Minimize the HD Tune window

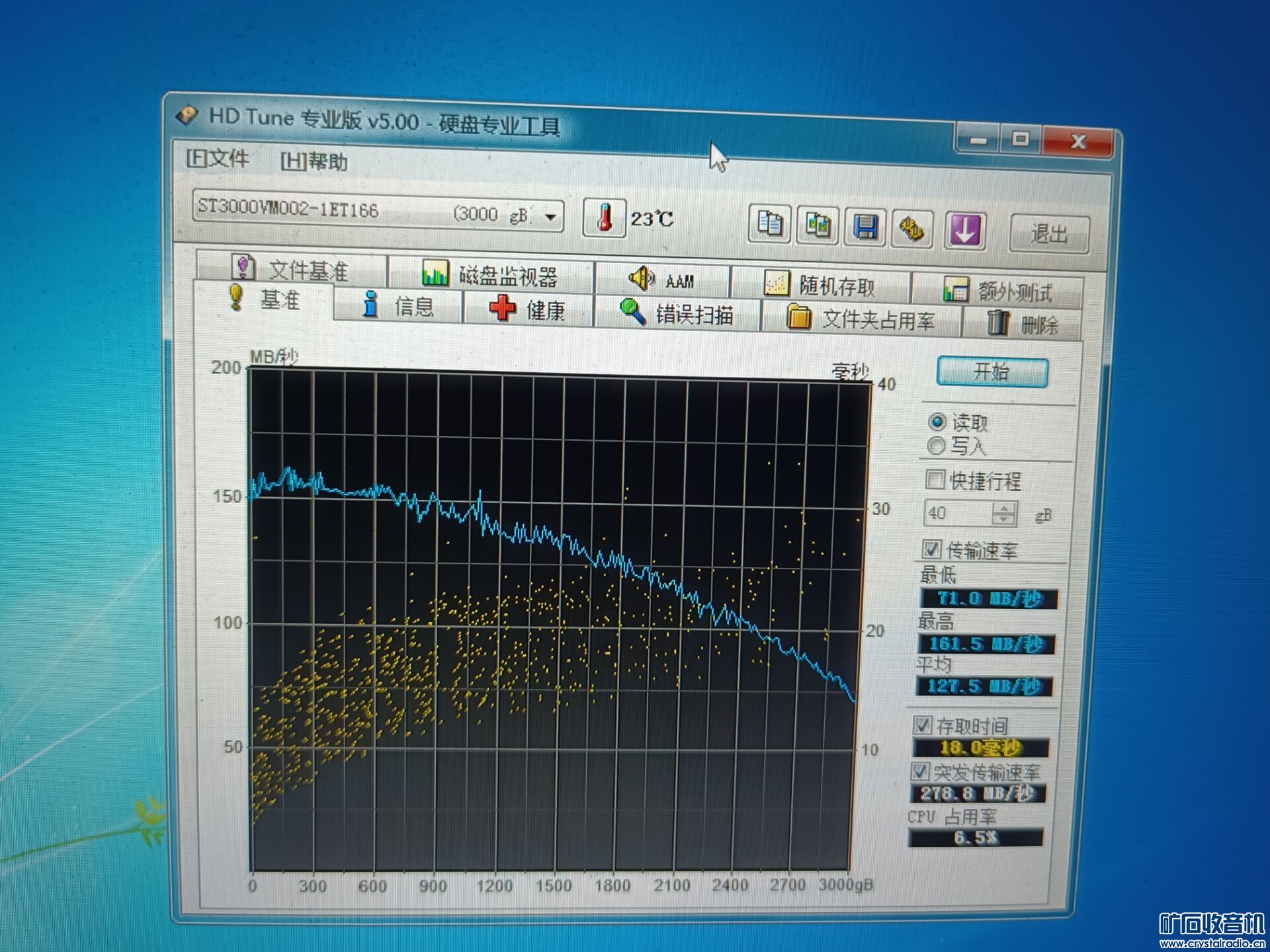coord(978,139)
